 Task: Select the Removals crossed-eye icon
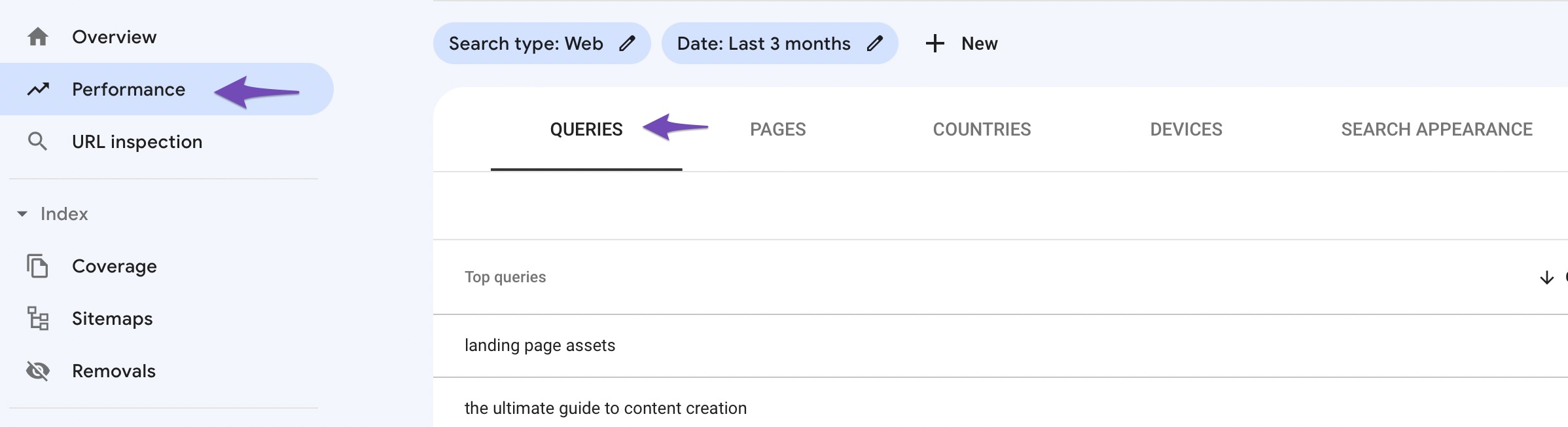coord(38,371)
